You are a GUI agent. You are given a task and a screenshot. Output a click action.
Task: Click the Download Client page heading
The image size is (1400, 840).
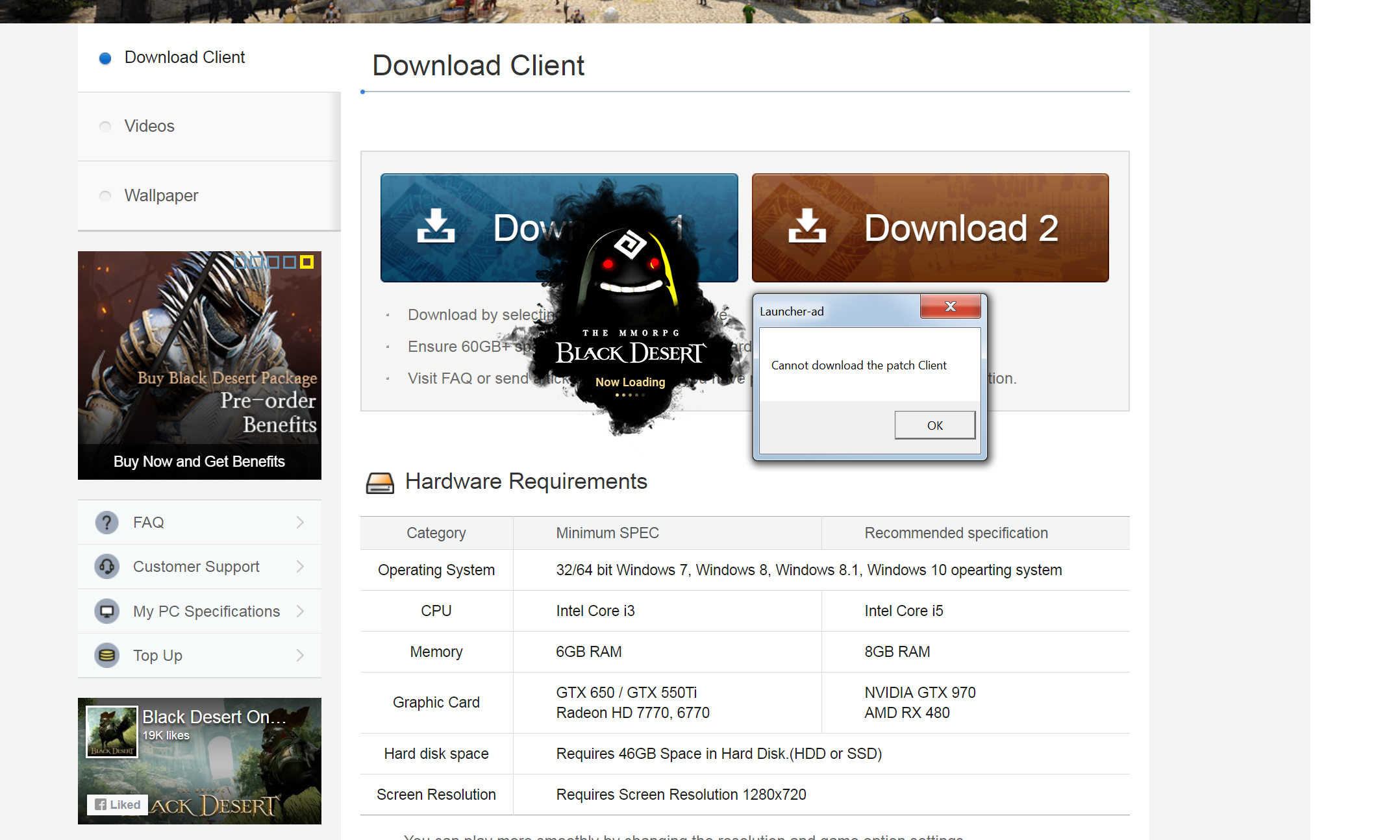coord(479,66)
